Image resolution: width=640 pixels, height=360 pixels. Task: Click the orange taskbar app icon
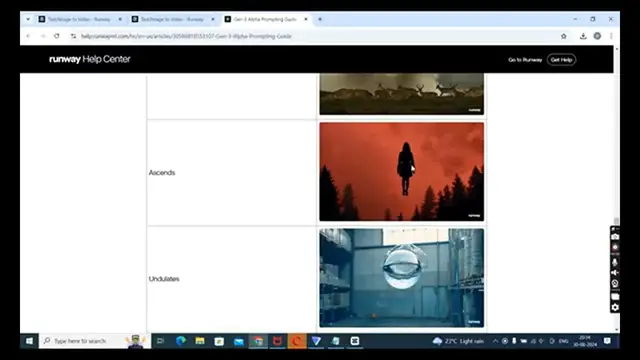[x=297, y=341]
